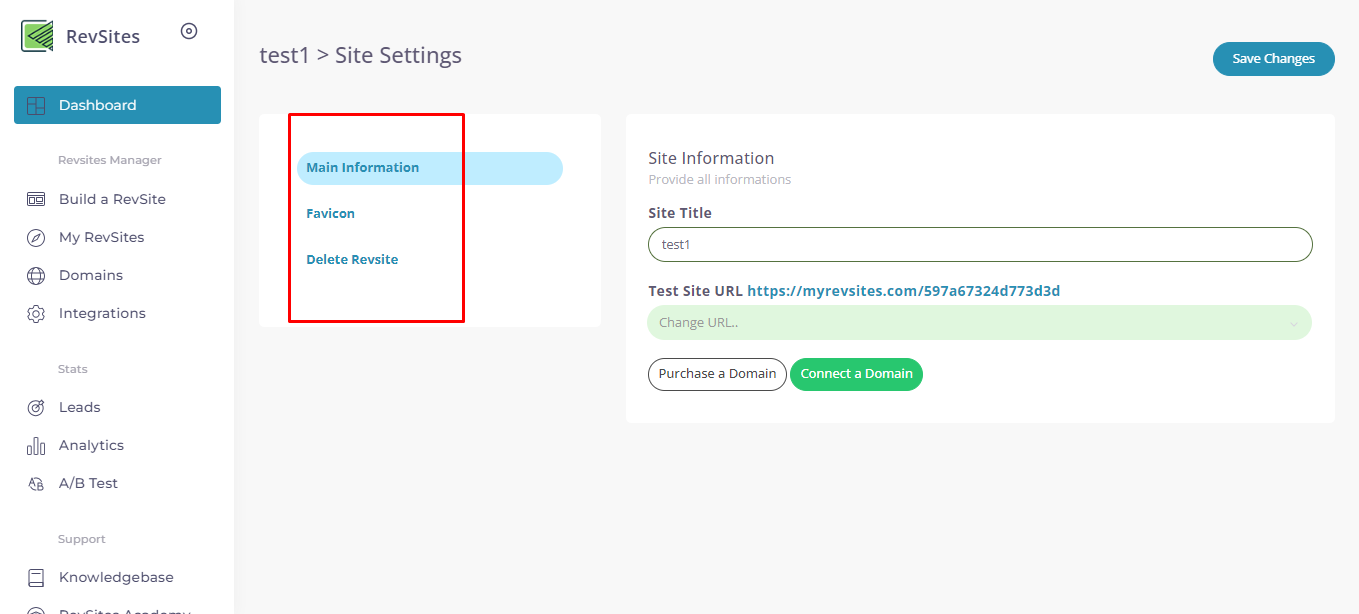Open Build a RevSite from the sidebar icon
The height and width of the screenshot is (614, 1359).
(35, 198)
